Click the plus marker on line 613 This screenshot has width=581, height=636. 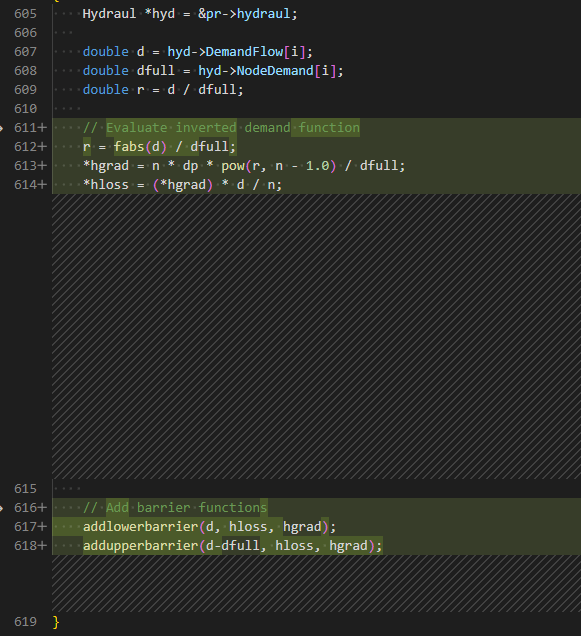pos(42,165)
